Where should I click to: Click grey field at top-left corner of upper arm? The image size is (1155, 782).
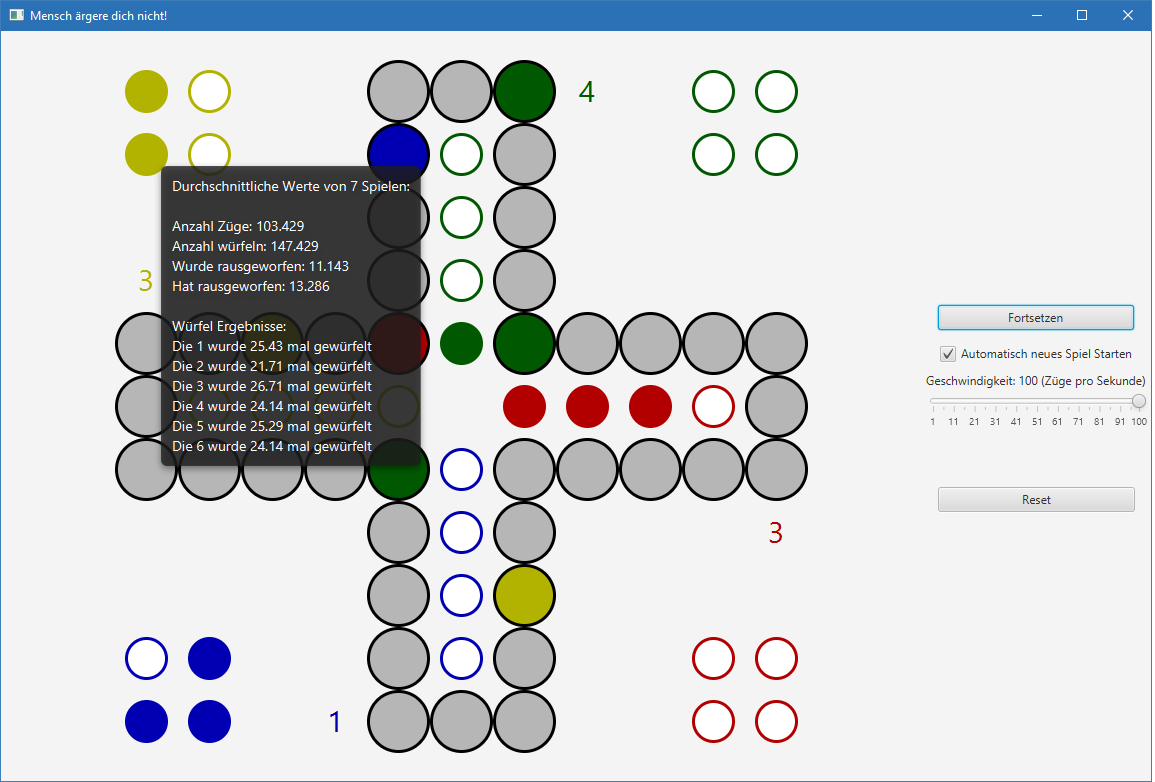pyautogui.click(x=398, y=91)
